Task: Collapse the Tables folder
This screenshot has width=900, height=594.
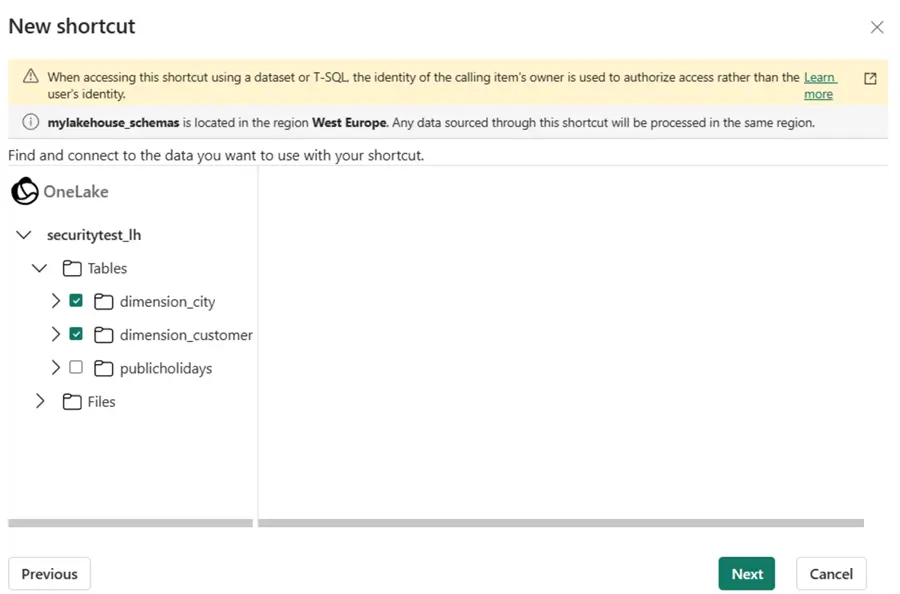Action: click(39, 268)
